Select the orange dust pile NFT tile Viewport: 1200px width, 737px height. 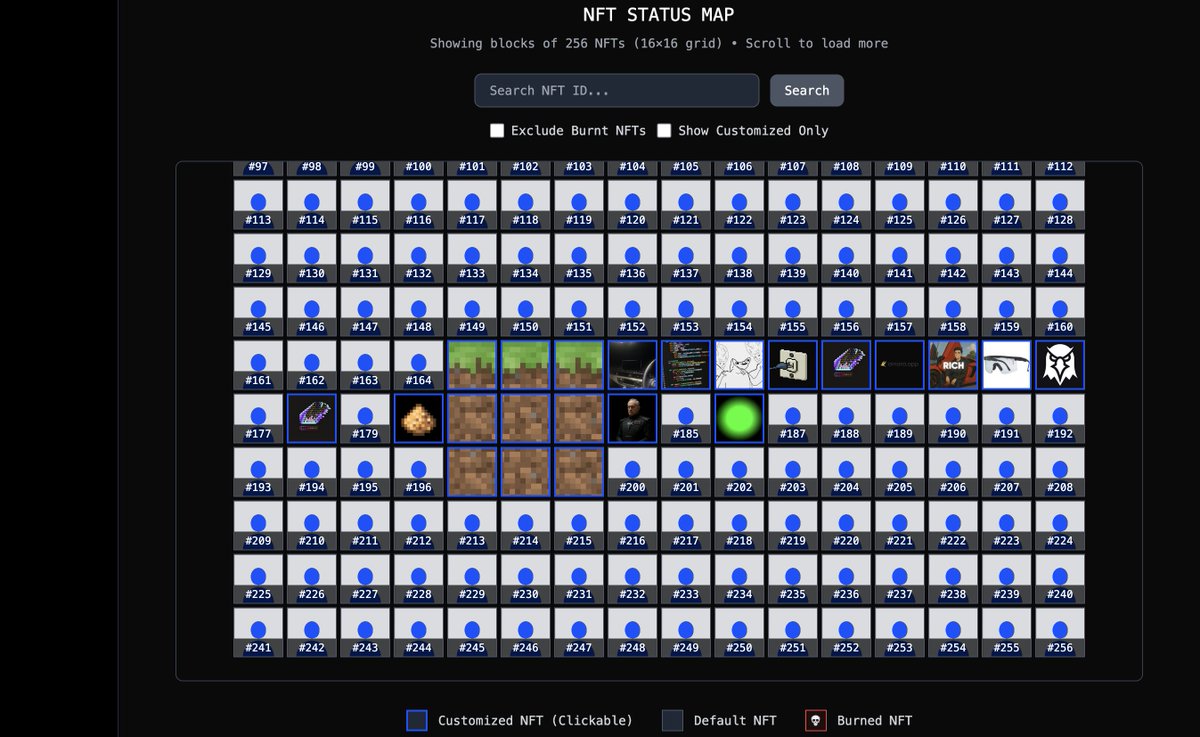coord(418,418)
